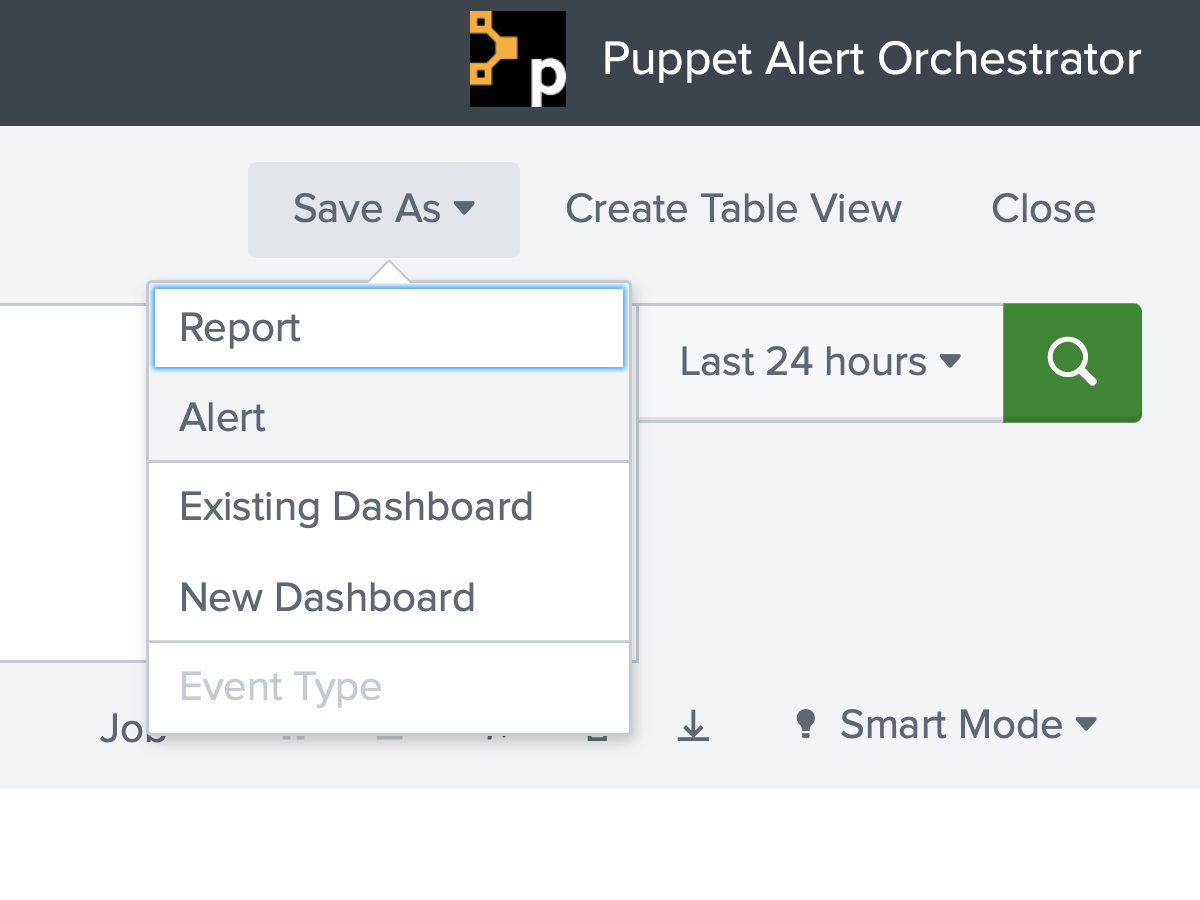
Task: Click the caret arrow after Last 24 hours
Action: point(950,360)
